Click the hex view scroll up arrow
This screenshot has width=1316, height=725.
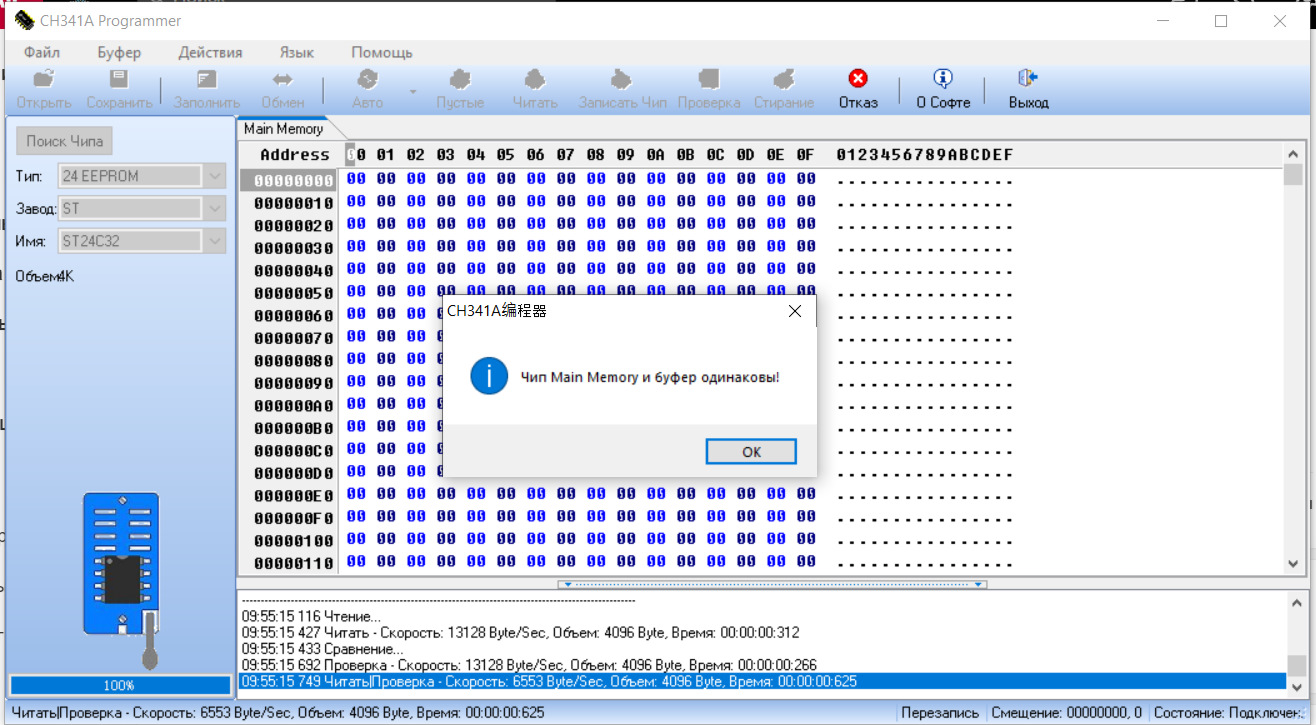pyautogui.click(x=1293, y=153)
